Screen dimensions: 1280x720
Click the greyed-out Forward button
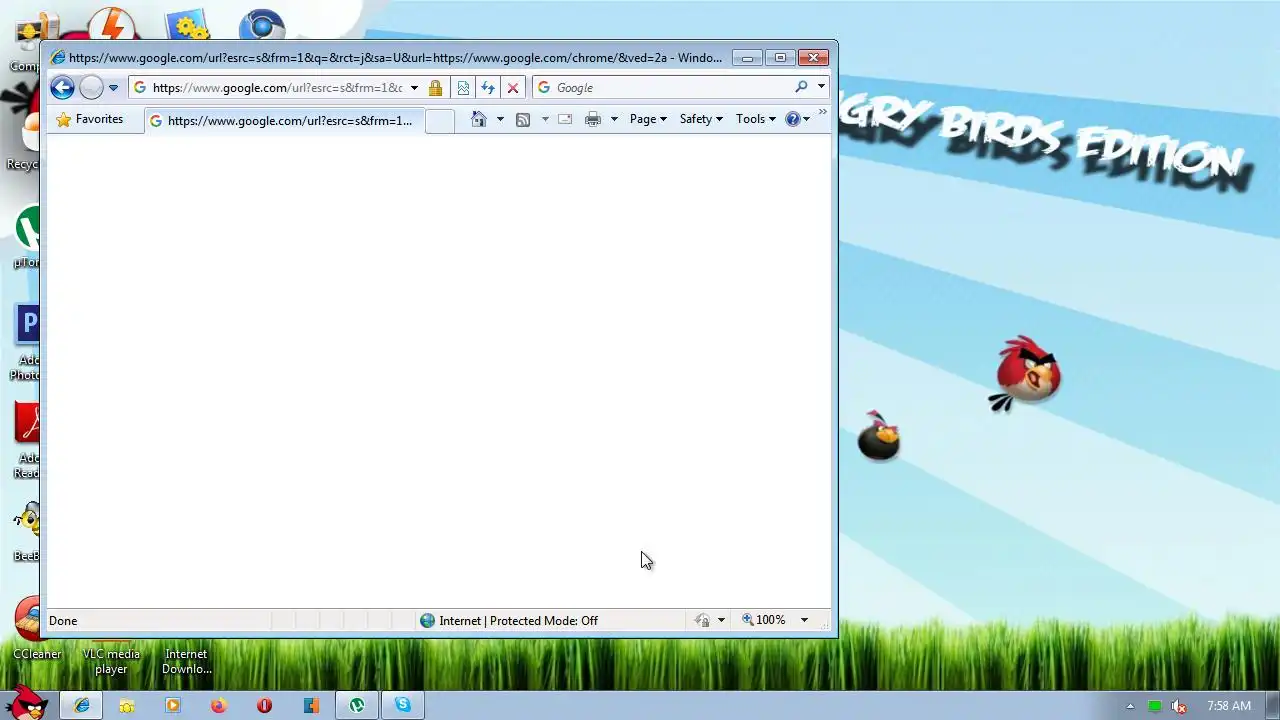(91, 88)
